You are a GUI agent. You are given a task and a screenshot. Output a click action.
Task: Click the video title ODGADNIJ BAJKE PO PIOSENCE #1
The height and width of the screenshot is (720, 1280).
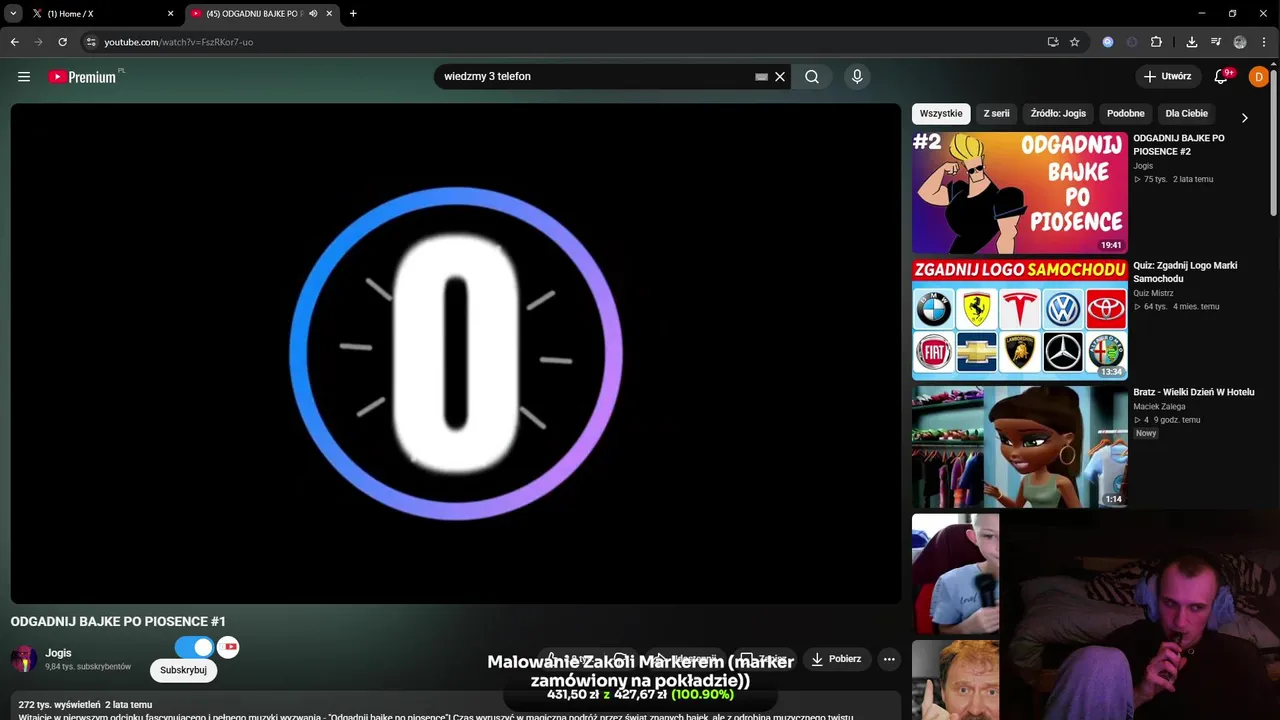point(118,622)
